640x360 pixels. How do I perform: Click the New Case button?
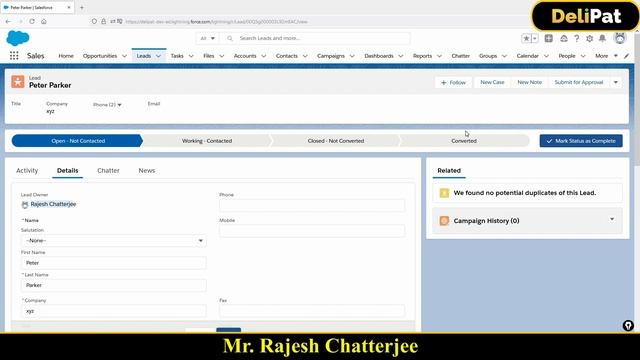click(492, 82)
